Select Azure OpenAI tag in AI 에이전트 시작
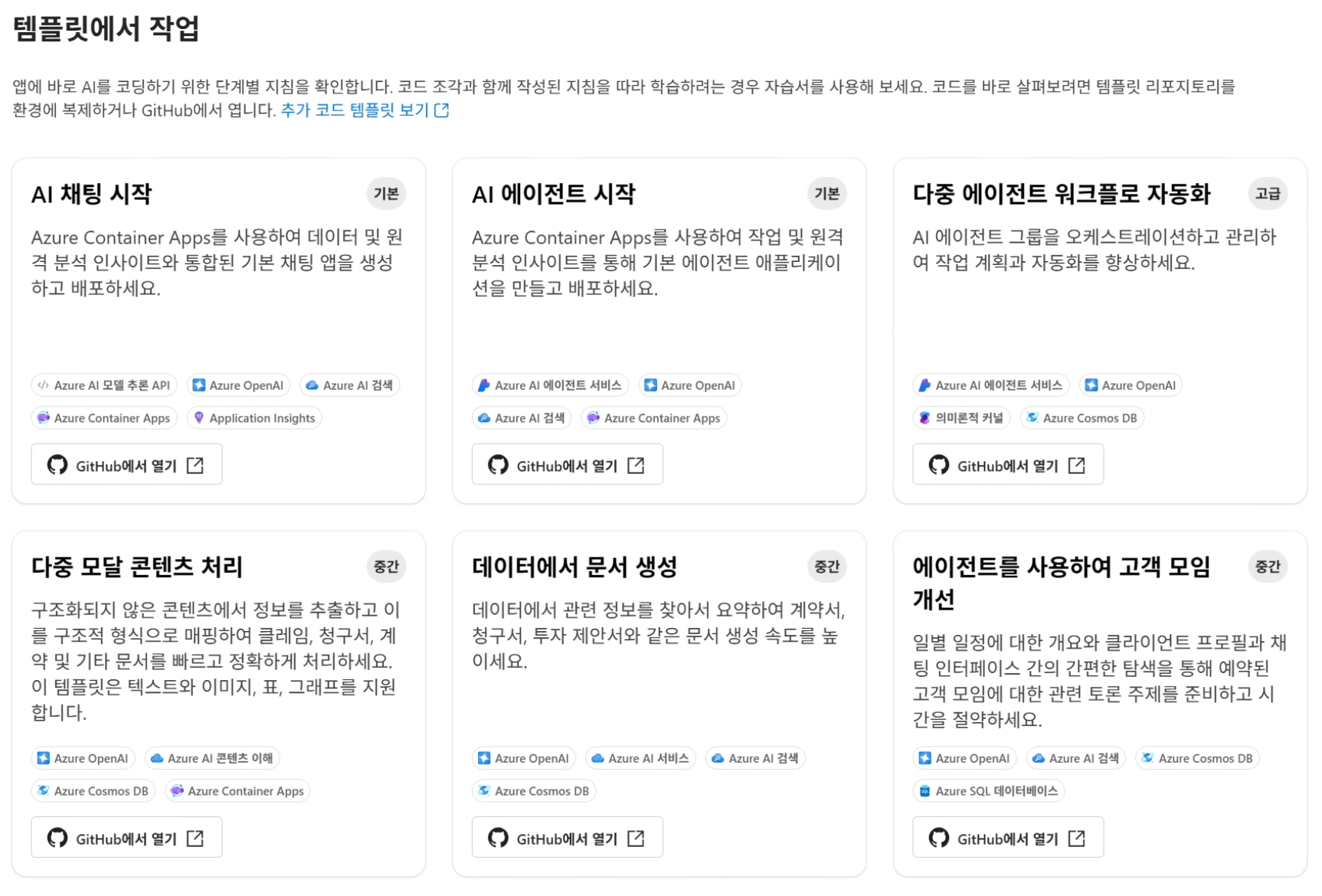This screenshot has height=896, width=1322. tap(690, 385)
